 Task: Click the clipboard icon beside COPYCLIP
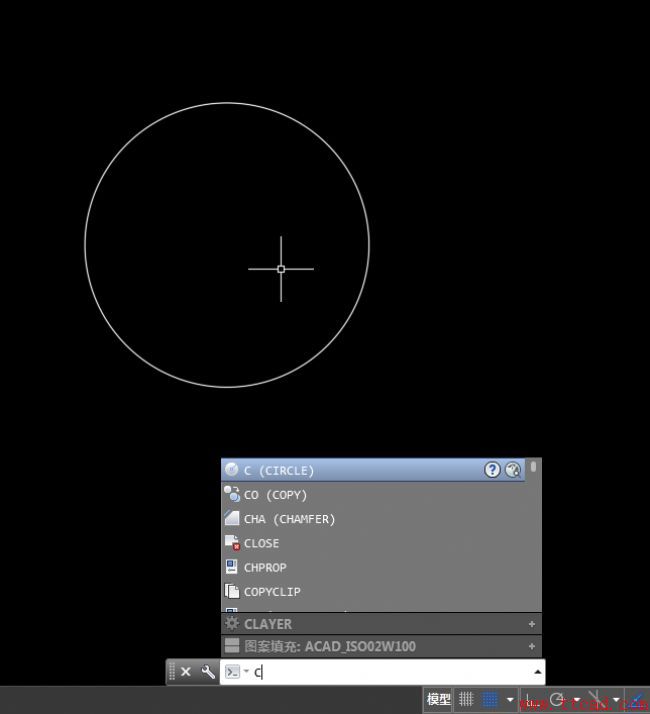[232, 591]
